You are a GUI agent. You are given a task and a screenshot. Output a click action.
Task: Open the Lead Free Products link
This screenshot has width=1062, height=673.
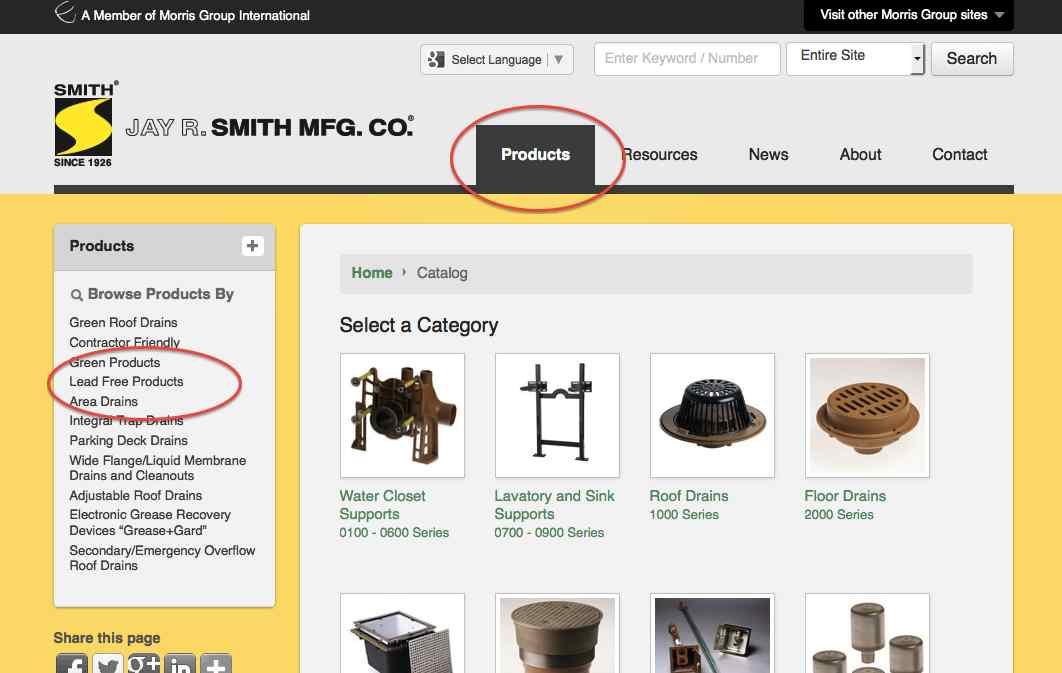(126, 382)
